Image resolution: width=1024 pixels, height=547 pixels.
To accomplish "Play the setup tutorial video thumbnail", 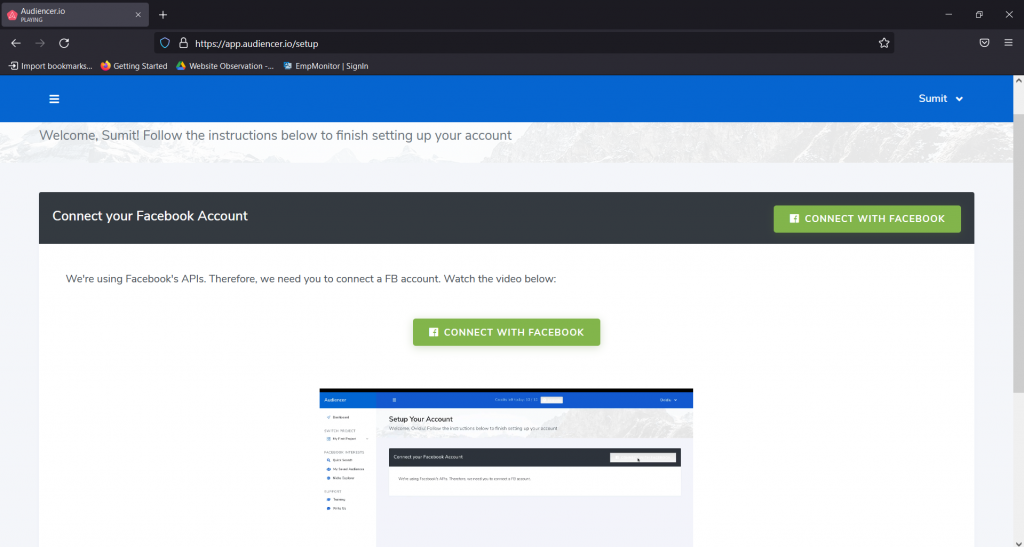I will tap(506, 467).
